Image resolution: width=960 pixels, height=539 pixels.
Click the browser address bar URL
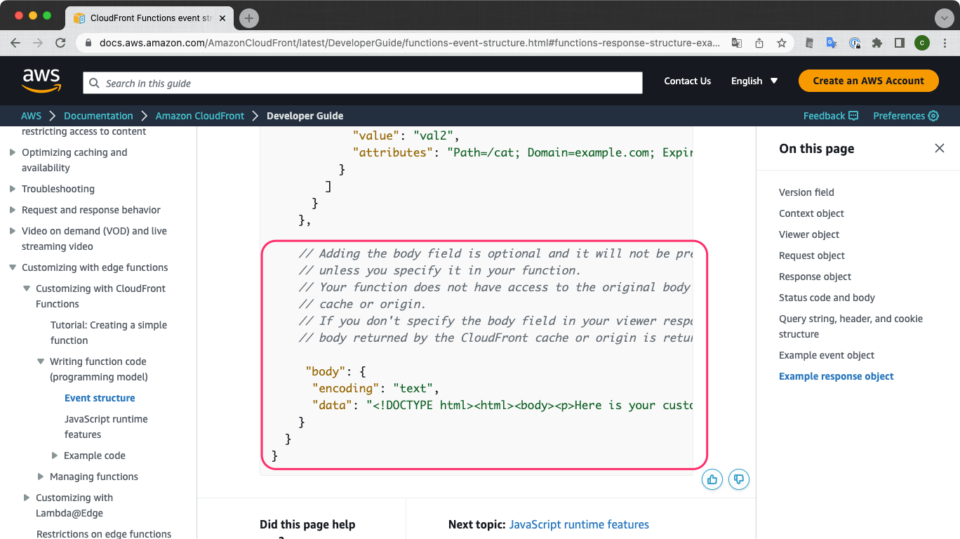(x=409, y=43)
